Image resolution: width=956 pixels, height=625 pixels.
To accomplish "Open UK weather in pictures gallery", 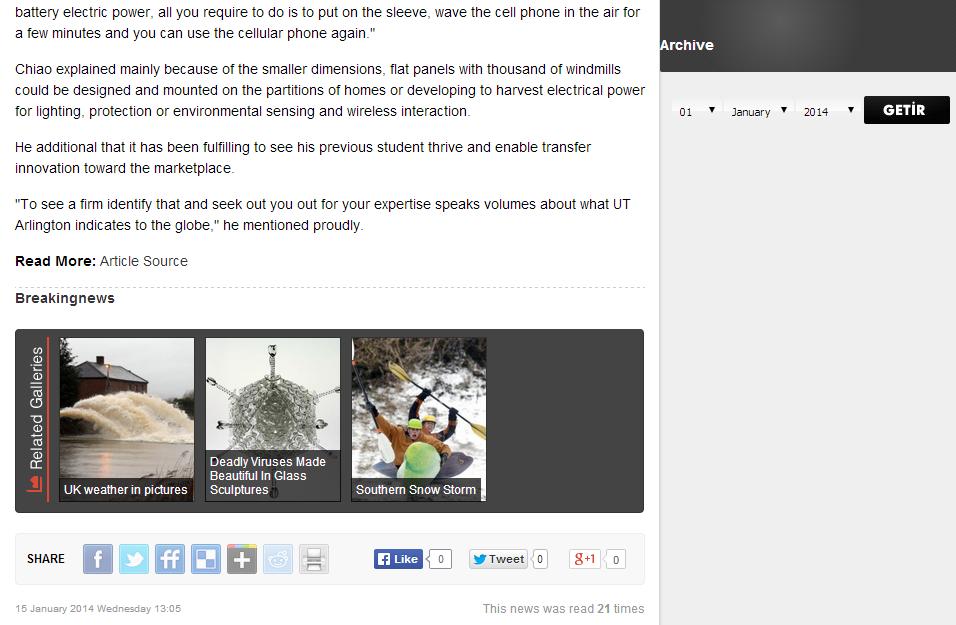I will point(127,420).
